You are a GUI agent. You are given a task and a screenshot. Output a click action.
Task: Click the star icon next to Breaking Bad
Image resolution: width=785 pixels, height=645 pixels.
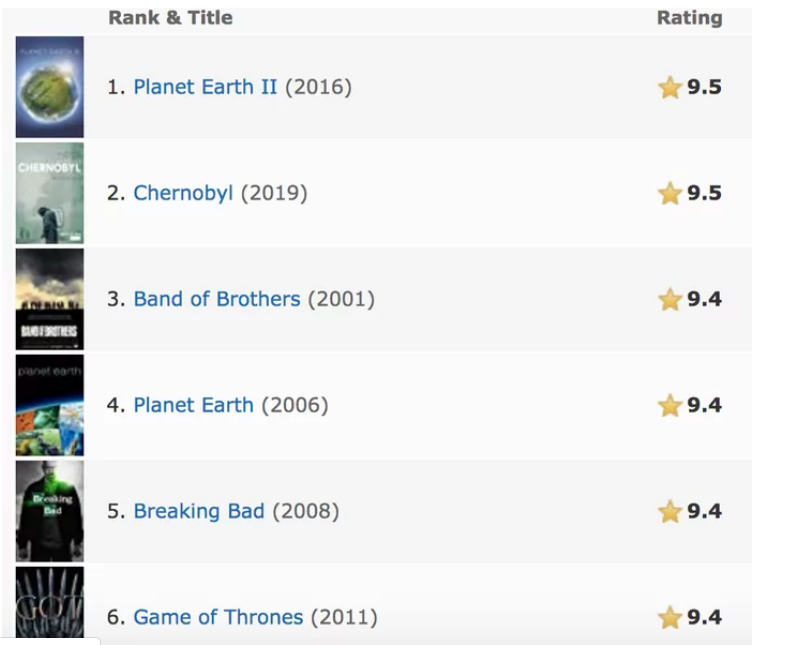click(670, 512)
